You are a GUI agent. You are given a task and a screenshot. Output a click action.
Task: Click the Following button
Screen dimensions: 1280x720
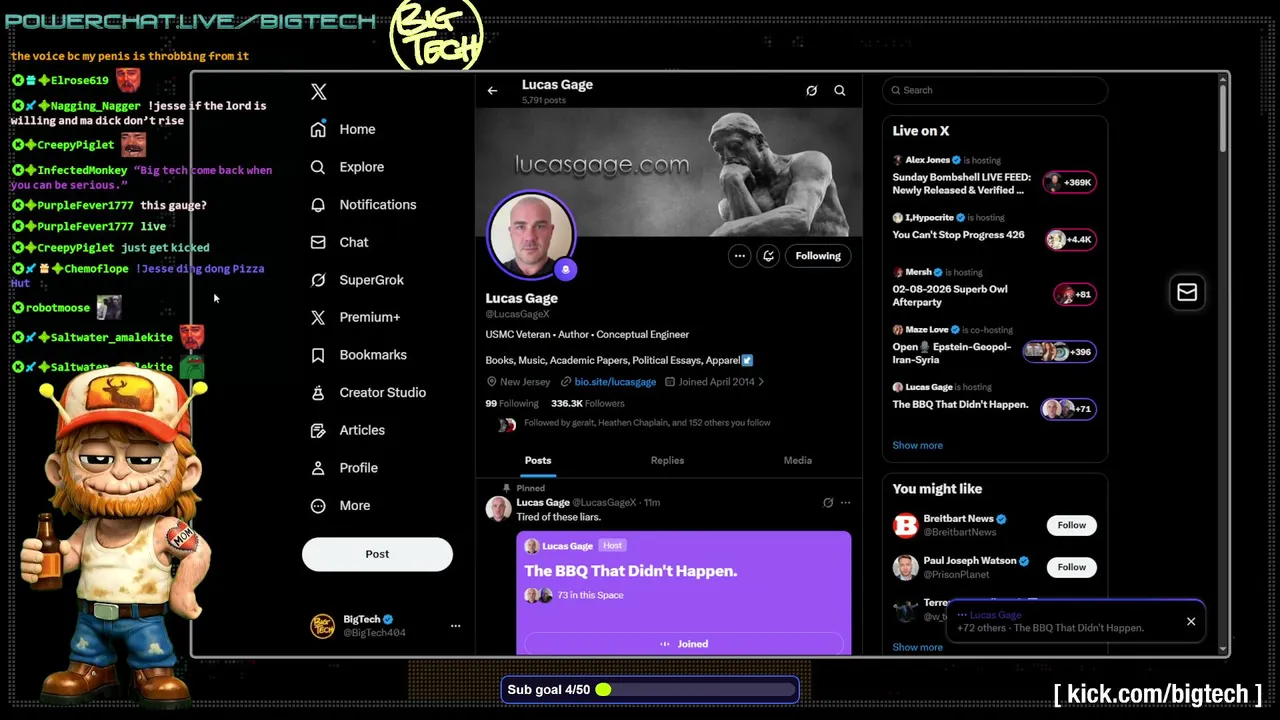click(x=818, y=256)
